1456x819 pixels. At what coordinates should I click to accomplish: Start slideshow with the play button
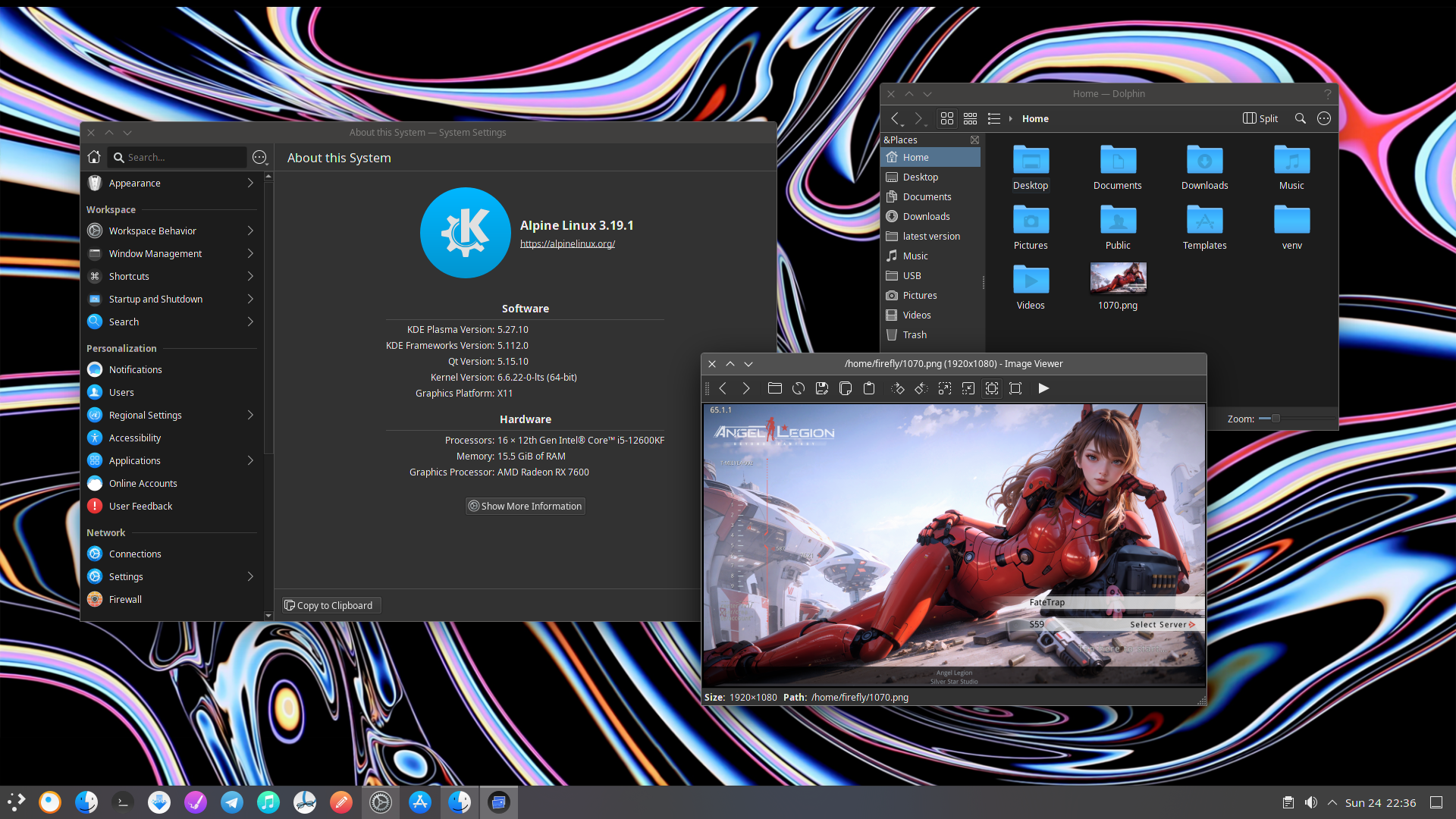[1043, 388]
